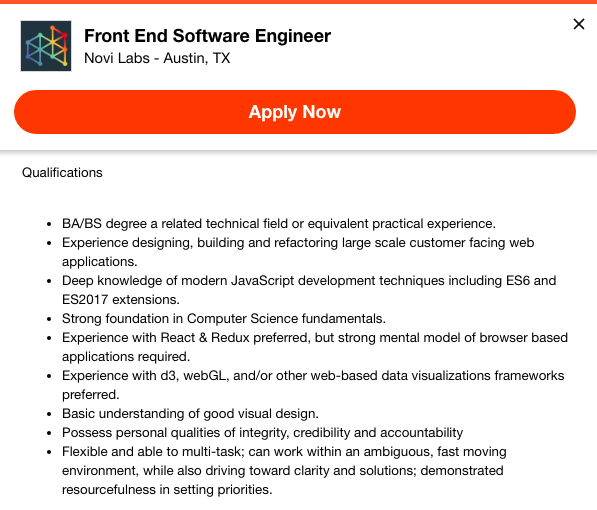Click the Novi Labs - Austin, TX text
The width and height of the screenshot is (597, 510).
(x=157, y=58)
